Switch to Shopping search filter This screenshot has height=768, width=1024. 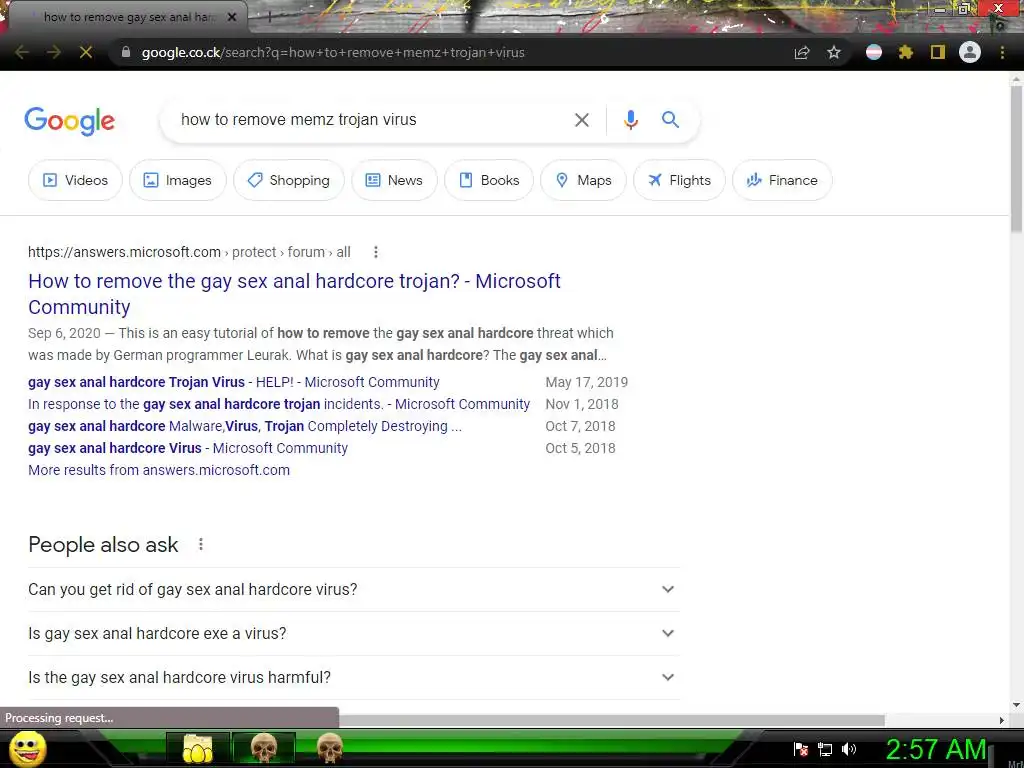pyautogui.click(x=289, y=180)
